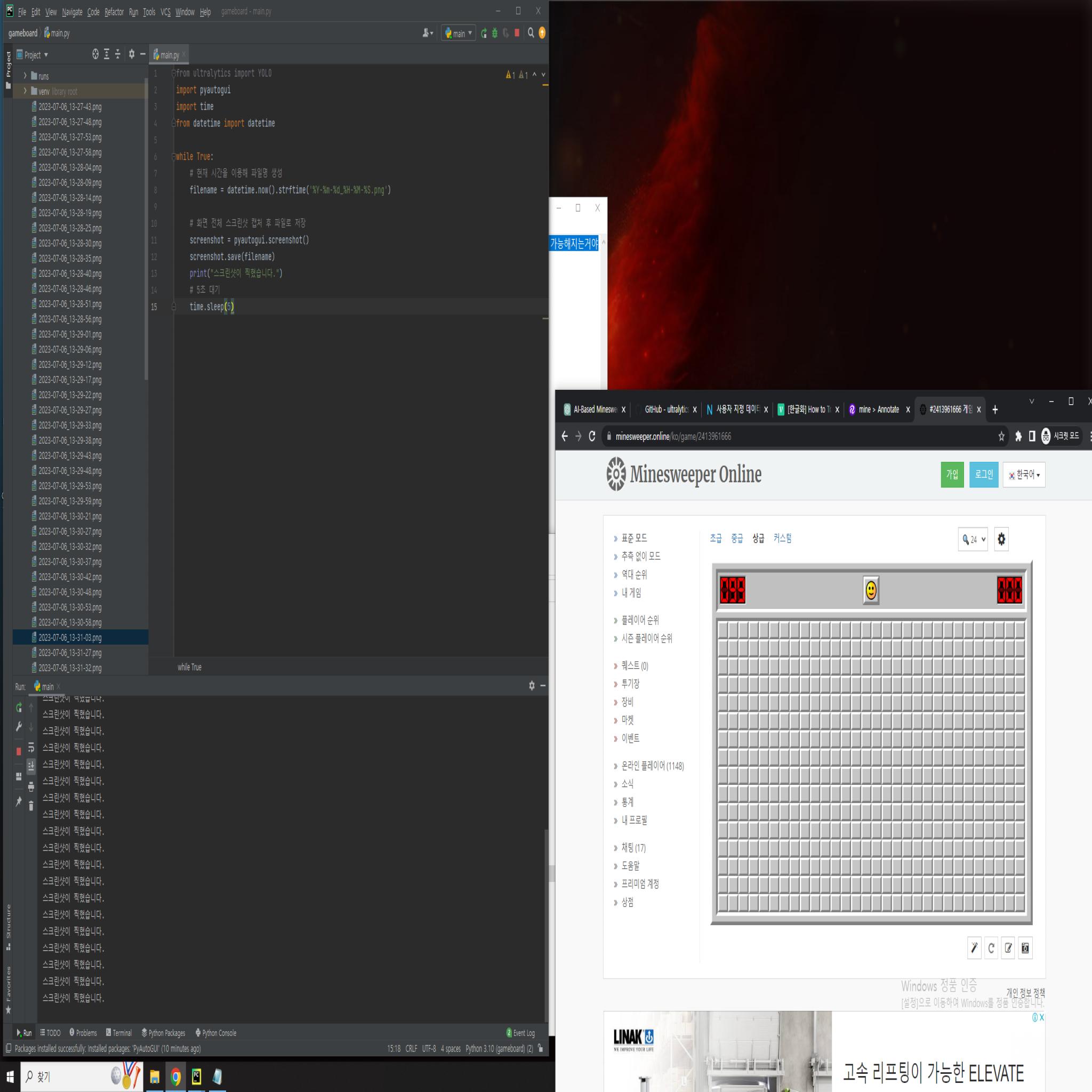The height and width of the screenshot is (1092, 1092).
Task: Click the pencil edit icon below board
Action: [1008, 949]
